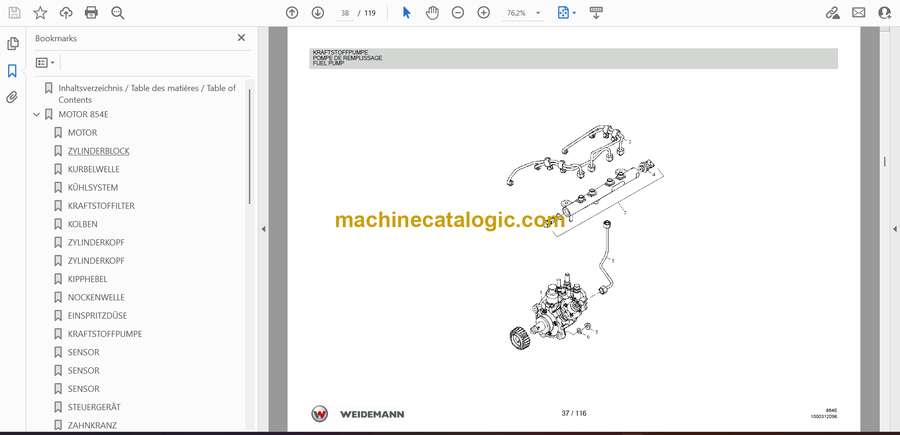Click the bookmark icon beside KOLBEN
The image size is (900, 435).
tap(58, 224)
